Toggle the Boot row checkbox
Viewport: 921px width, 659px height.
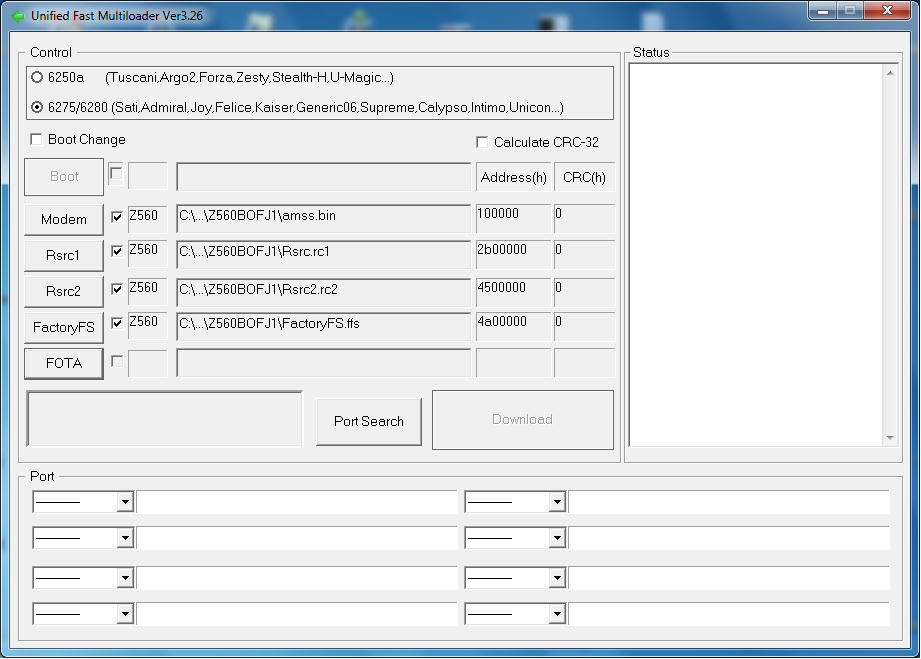(x=116, y=174)
